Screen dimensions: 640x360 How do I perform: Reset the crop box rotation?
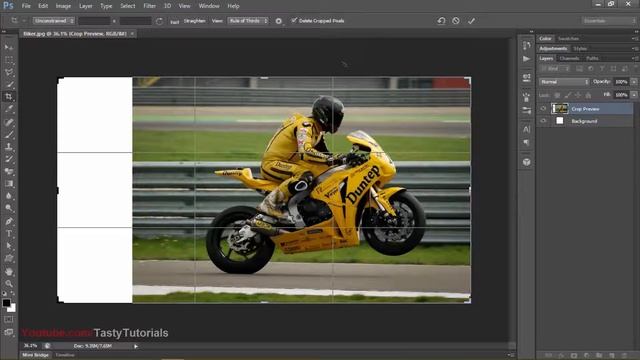[x=441, y=20]
